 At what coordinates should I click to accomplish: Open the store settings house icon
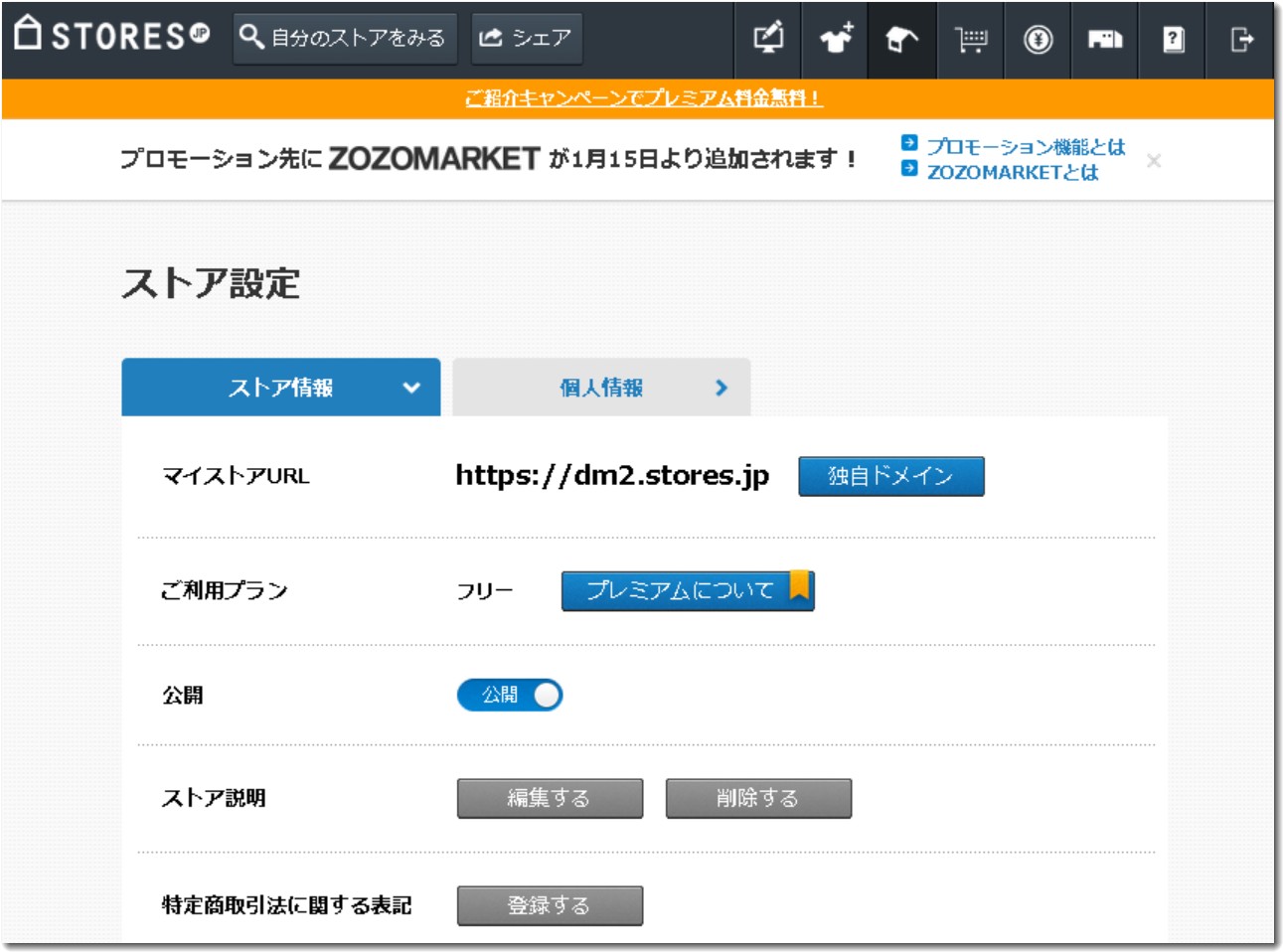pos(902,40)
